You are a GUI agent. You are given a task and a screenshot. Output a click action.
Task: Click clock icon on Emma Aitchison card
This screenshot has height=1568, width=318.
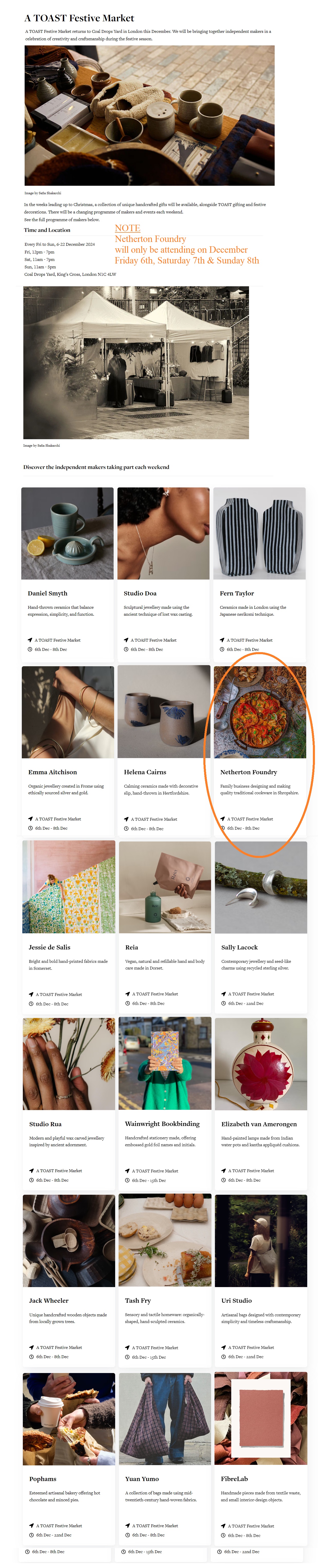(x=31, y=828)
